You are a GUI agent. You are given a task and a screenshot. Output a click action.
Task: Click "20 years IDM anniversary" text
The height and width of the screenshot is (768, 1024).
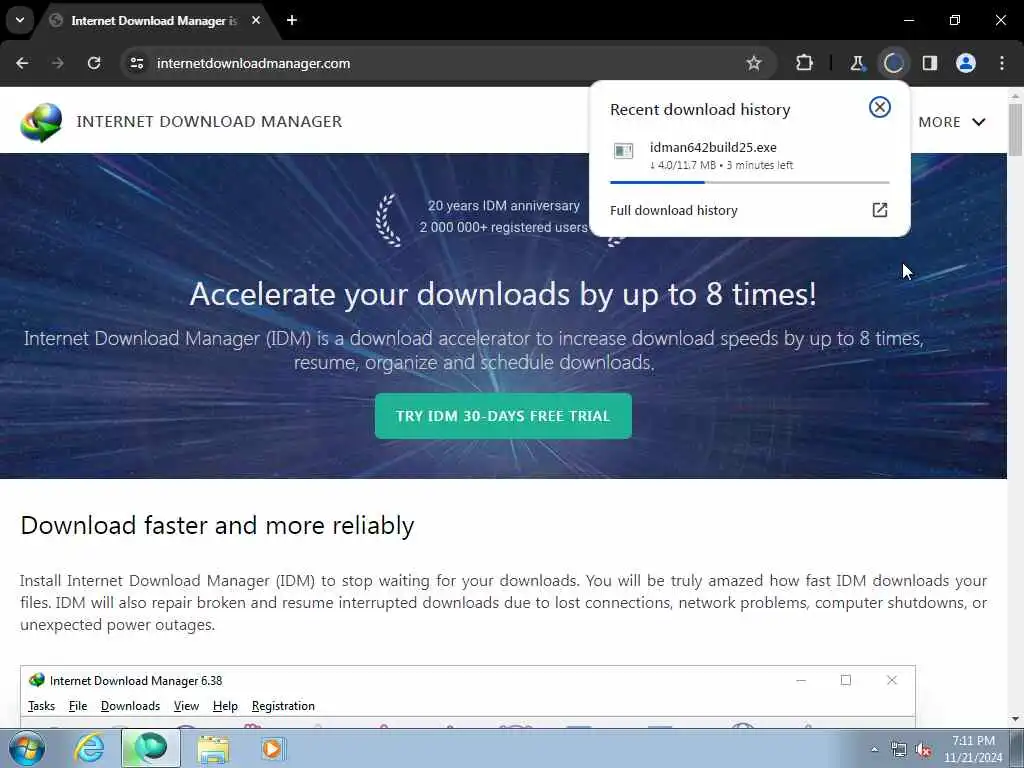click(504, 206)
